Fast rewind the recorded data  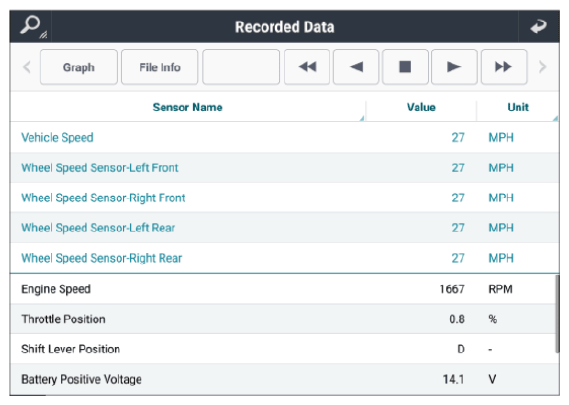pos(307,67)
